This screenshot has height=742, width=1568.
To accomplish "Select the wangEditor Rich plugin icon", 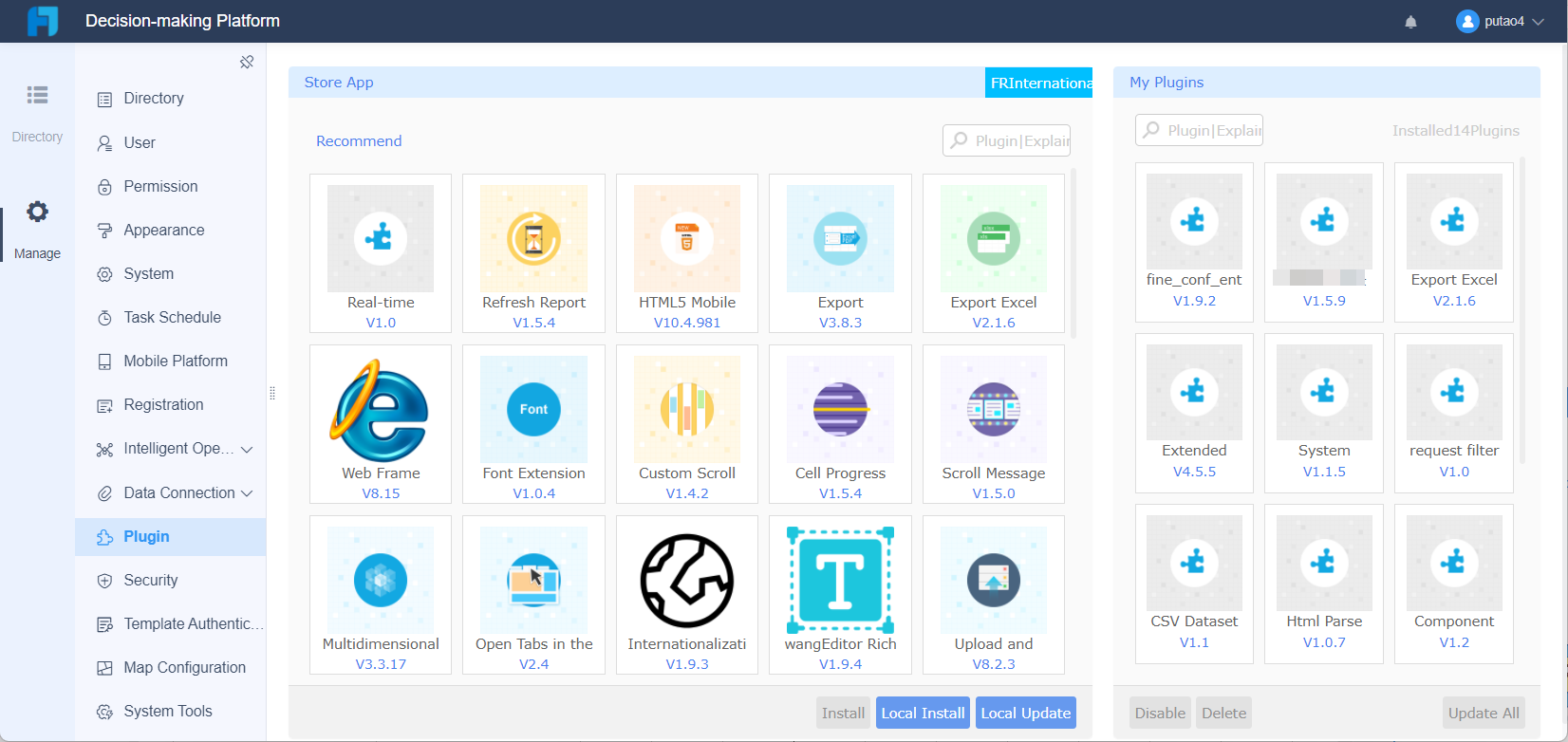I will [x=840, y=580].
